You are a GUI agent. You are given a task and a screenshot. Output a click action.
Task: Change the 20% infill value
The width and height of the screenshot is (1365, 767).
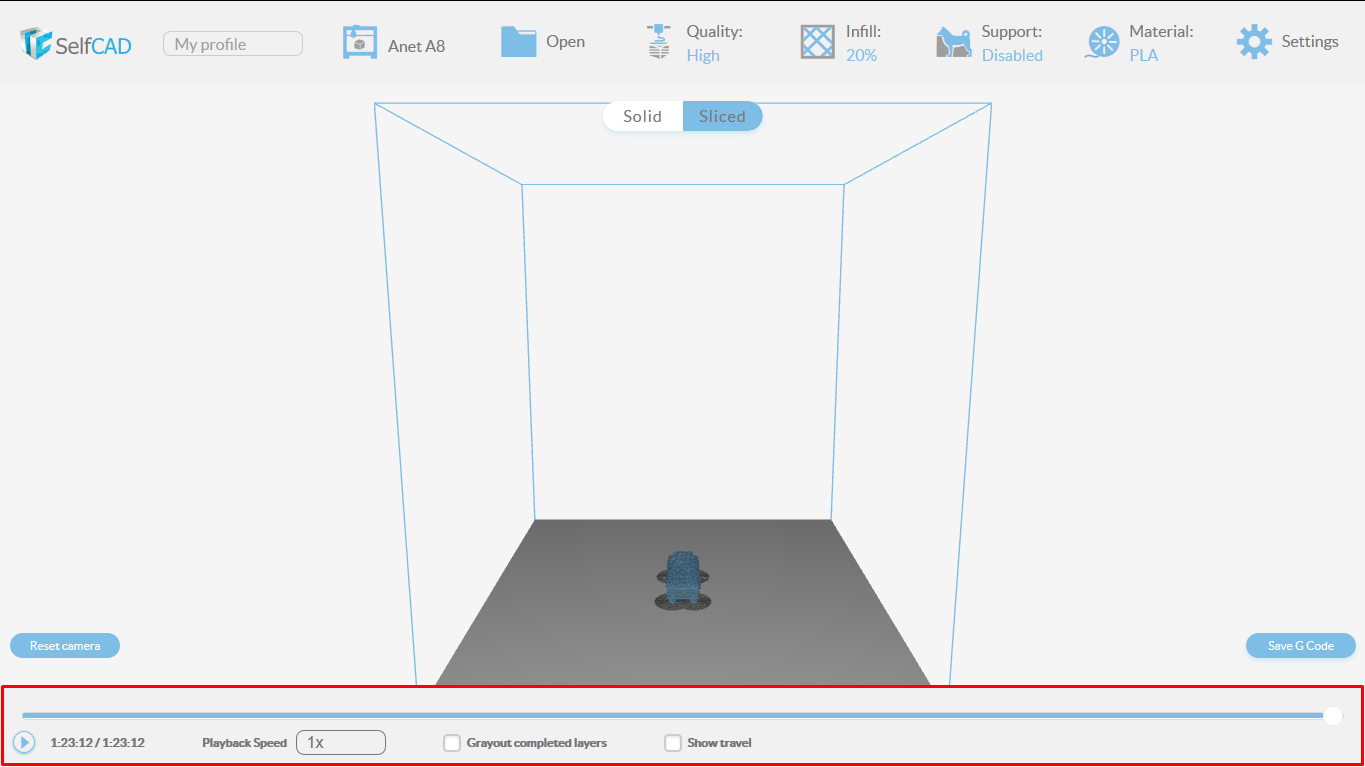coord(861,56)
